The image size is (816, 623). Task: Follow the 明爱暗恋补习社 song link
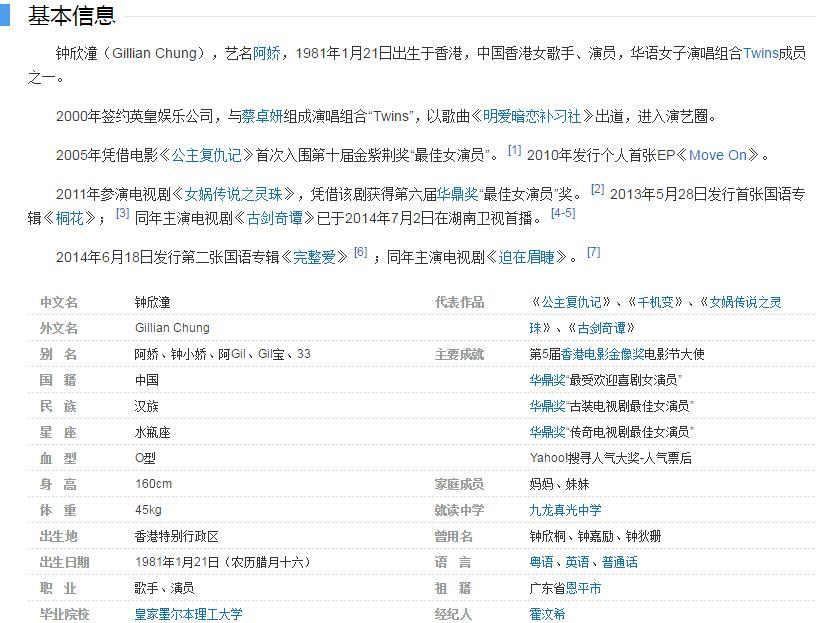tap(531, 117)
